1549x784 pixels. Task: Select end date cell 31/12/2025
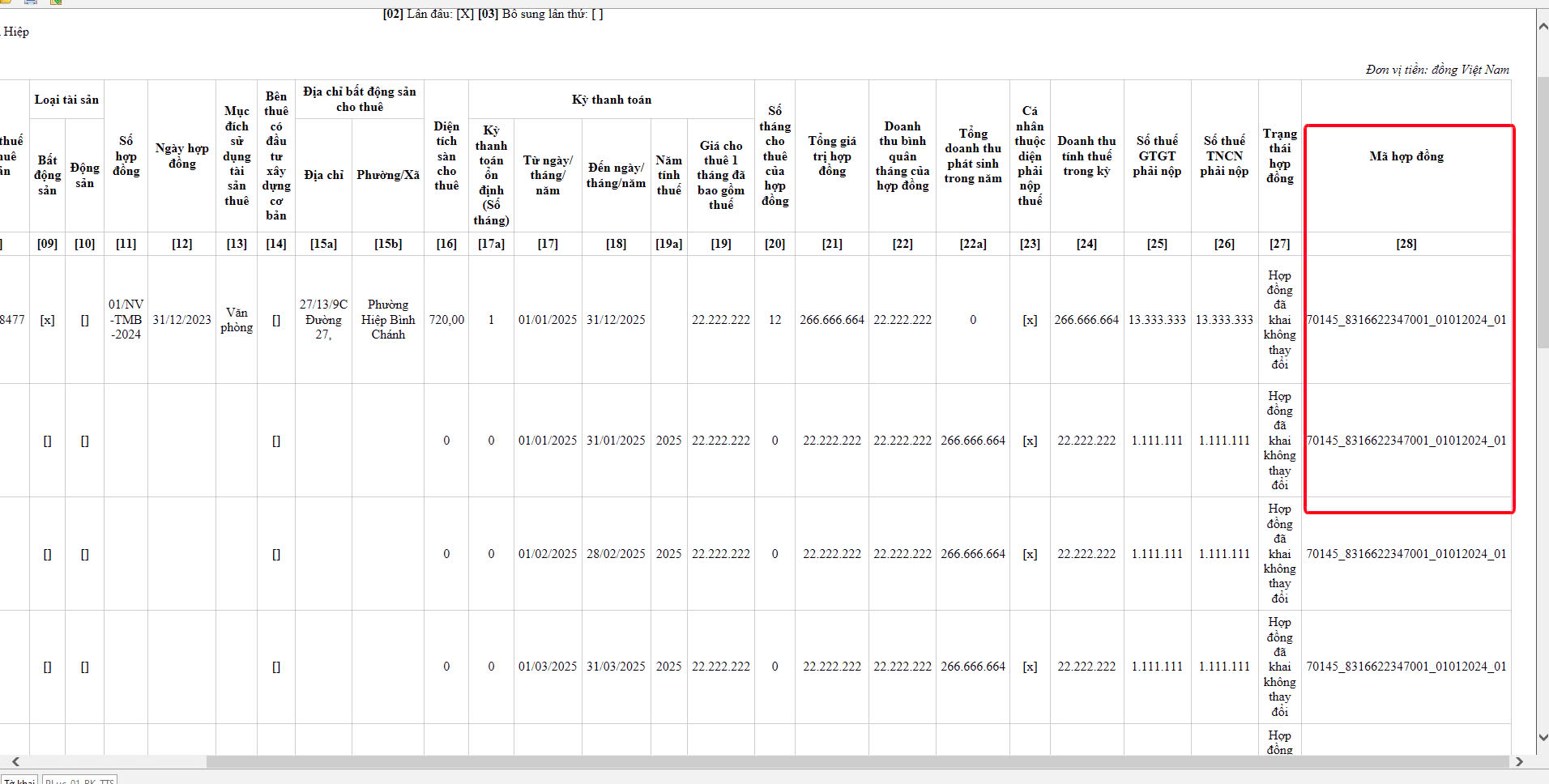point(616,320)
